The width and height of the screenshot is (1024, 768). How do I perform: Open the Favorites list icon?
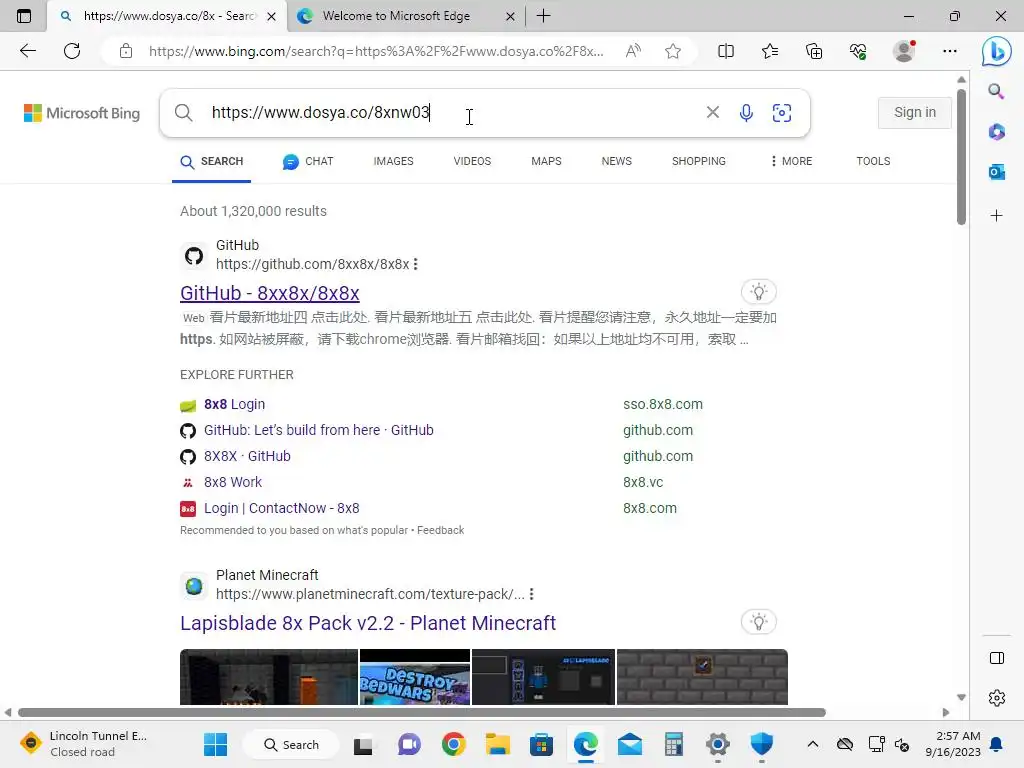(770, 51)
